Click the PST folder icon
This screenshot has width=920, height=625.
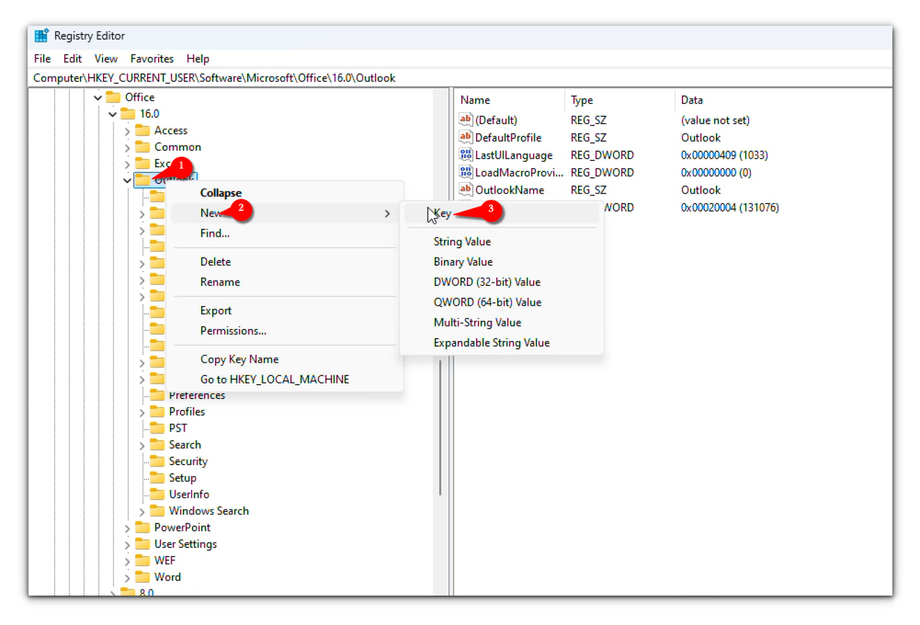pyautogui.click(x=157, y=428)
